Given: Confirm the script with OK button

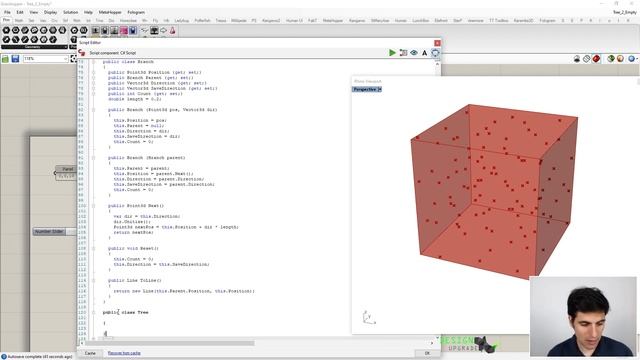Looking at the screenshot, I should point(427,353).
